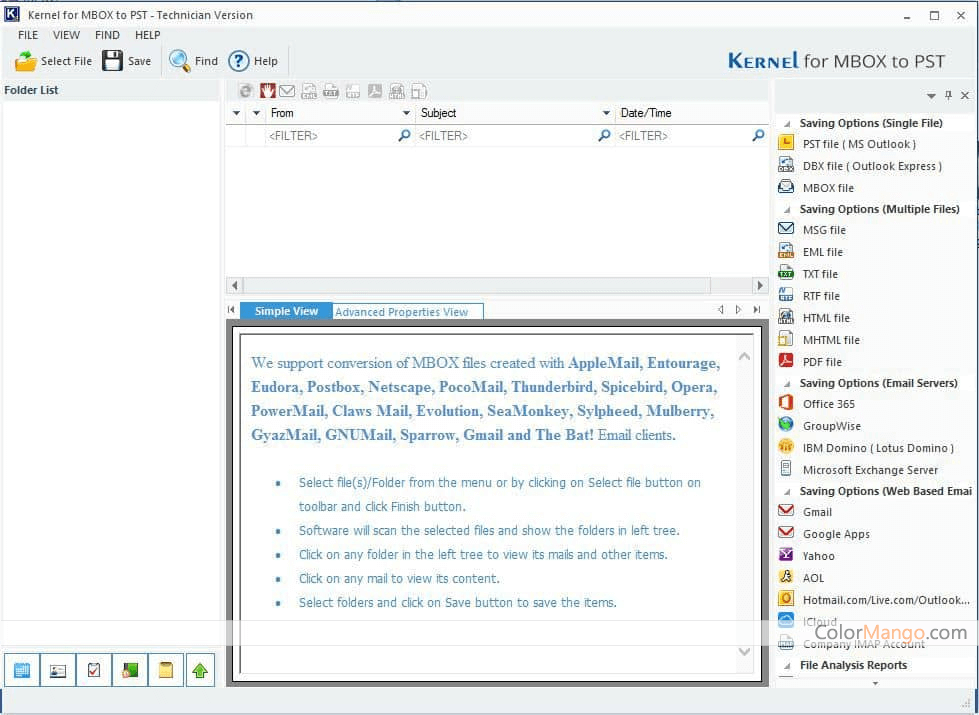Screen dimensions: 979x715
Task: Click the Subject filter input field
Action: click(505, 136)
